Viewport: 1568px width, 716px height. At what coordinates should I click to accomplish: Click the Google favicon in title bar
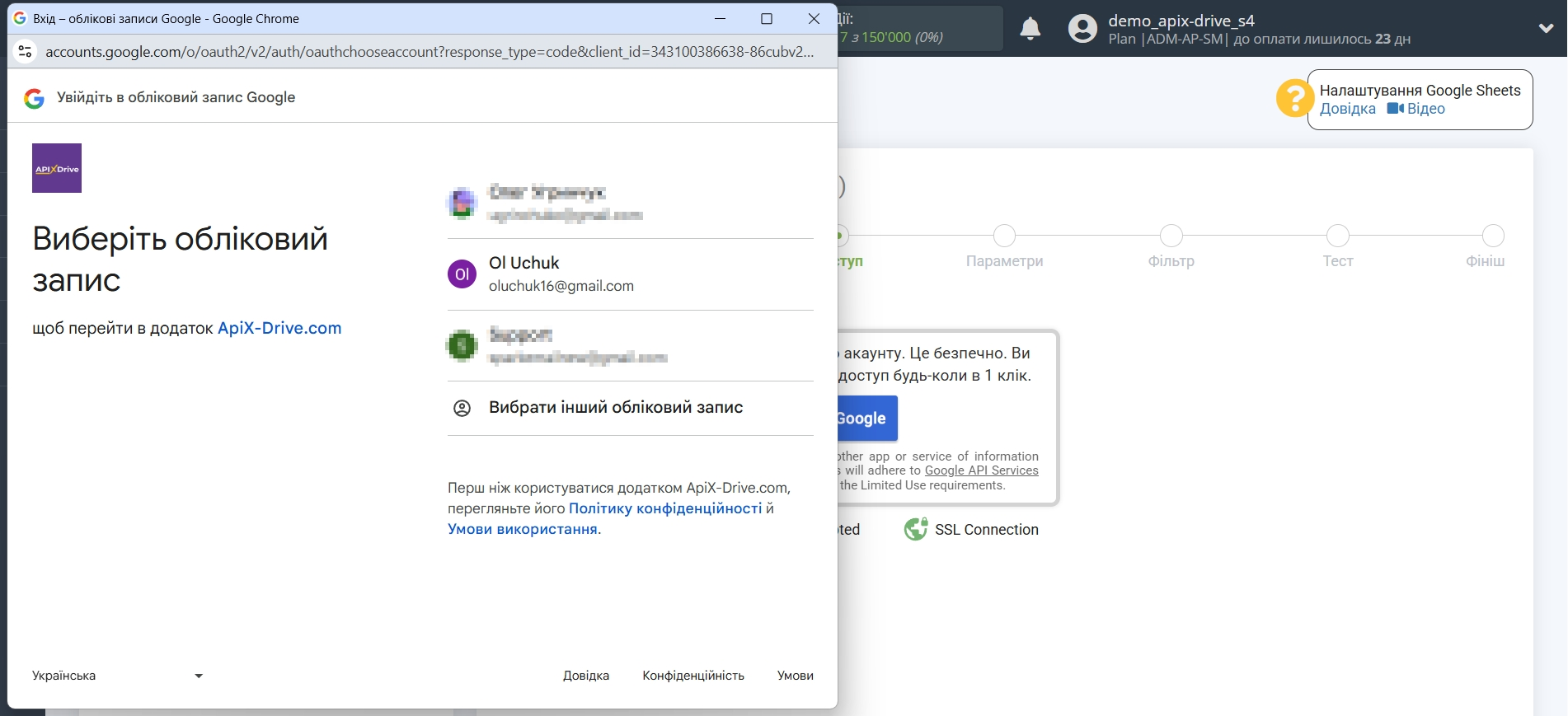tap(20, 18)
